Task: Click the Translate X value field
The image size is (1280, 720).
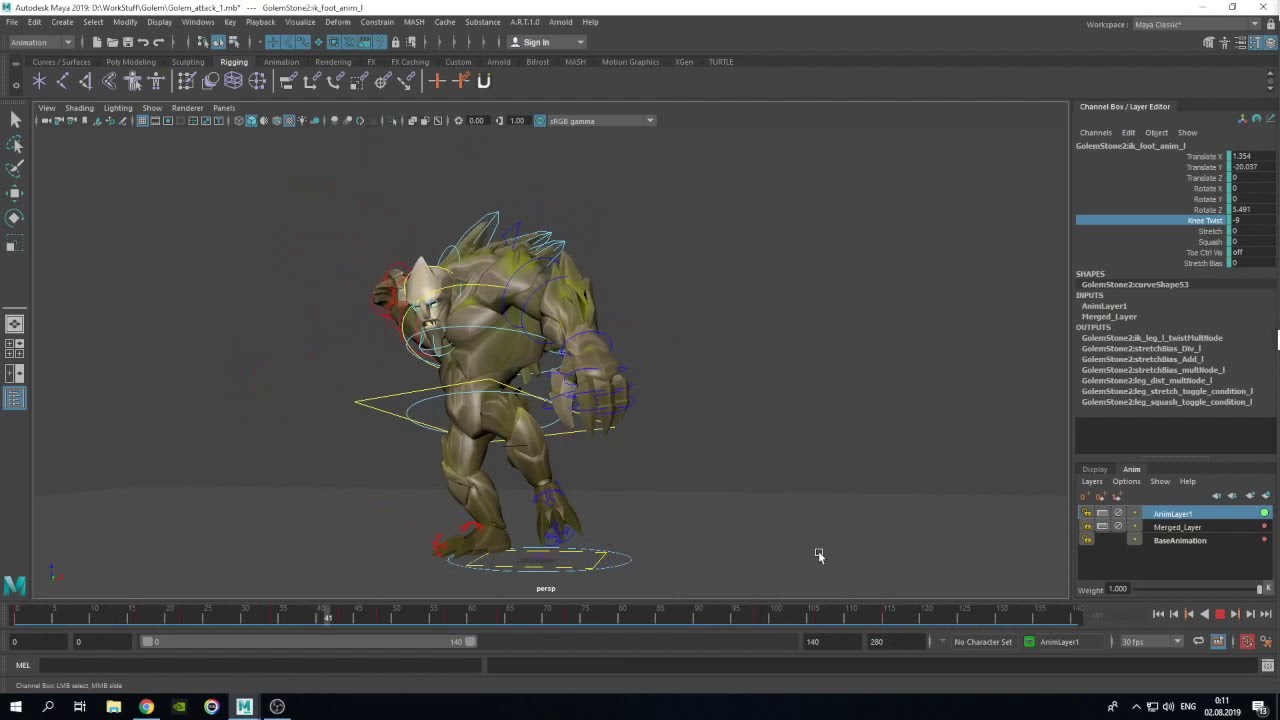Action: click(1251, 156)
